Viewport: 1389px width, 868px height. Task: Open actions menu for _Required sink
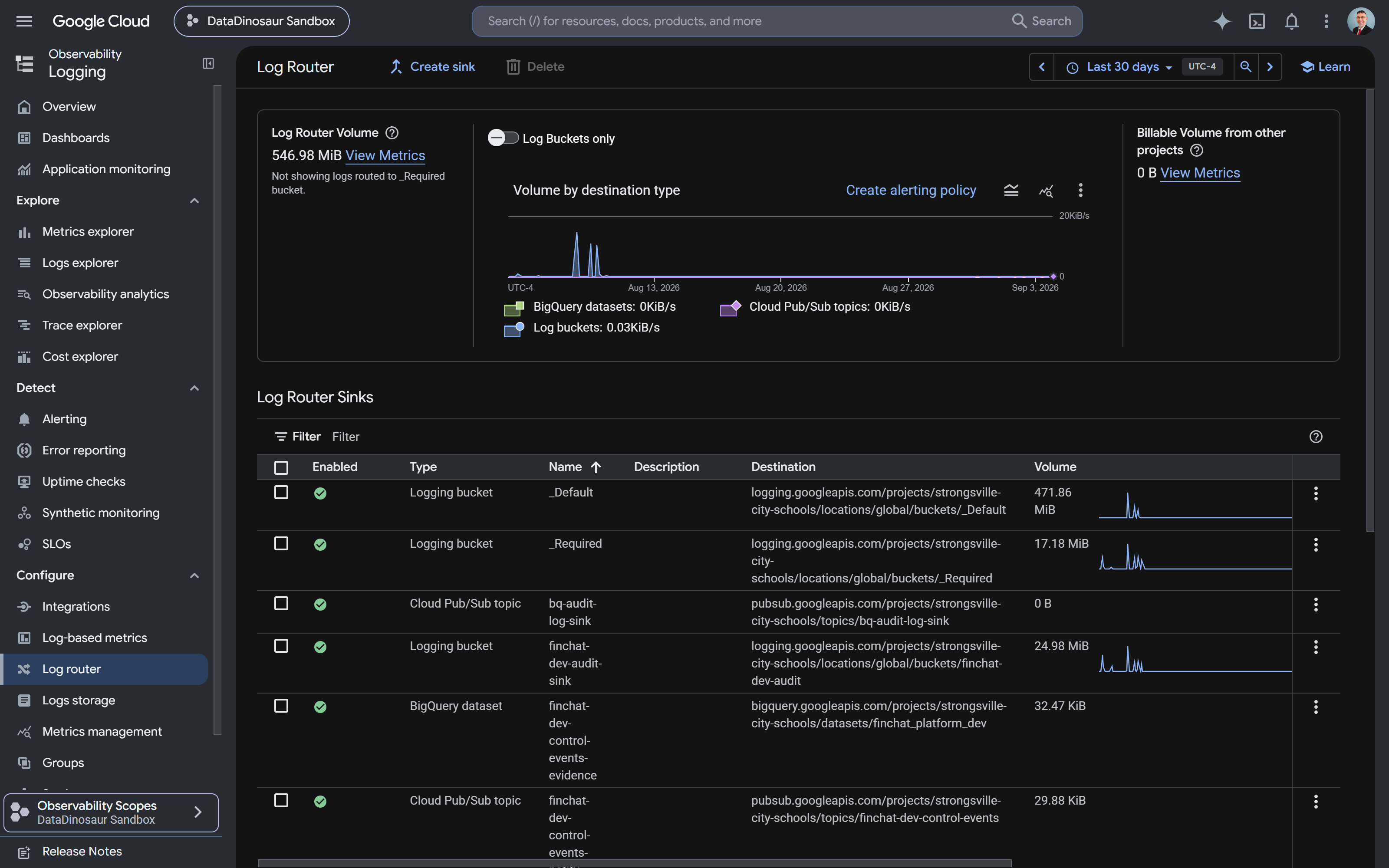point(1316,545)
